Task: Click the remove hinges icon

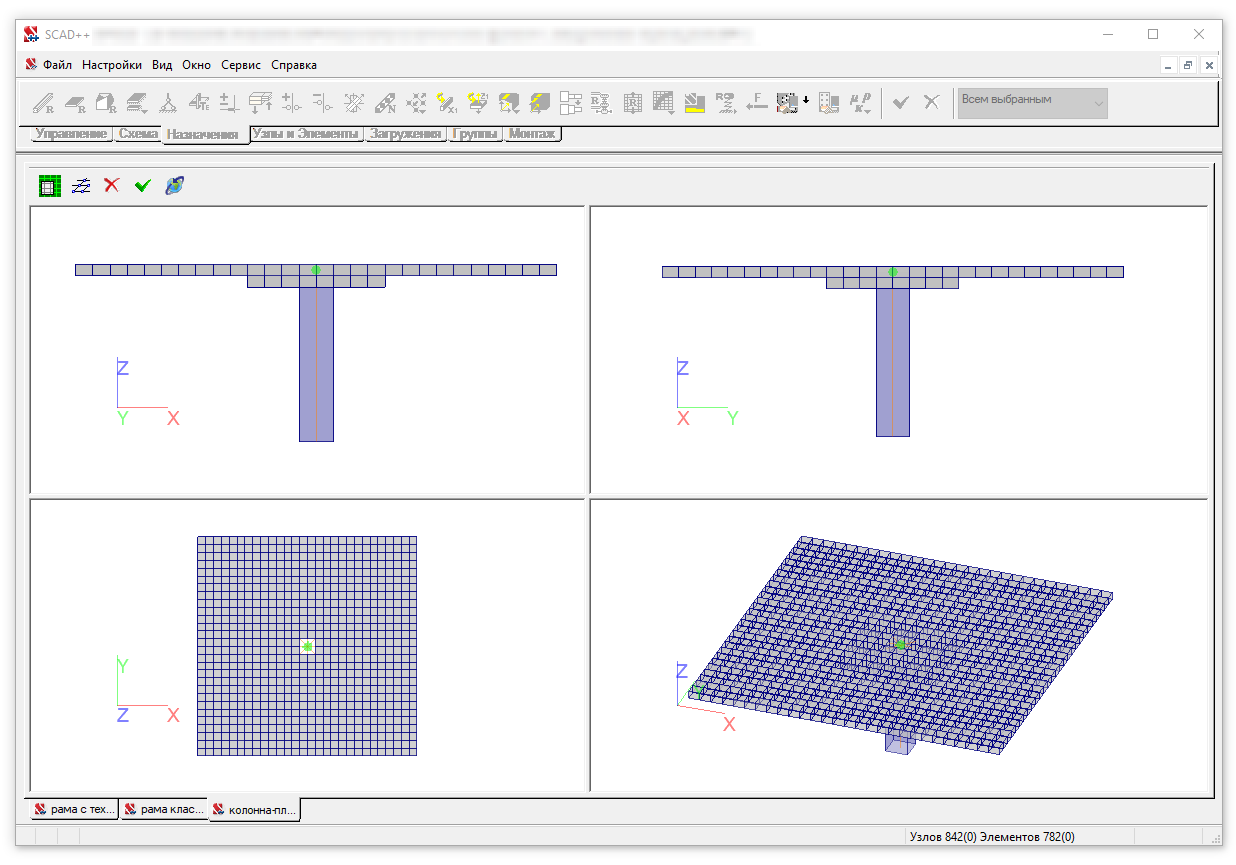Action: 322,102
